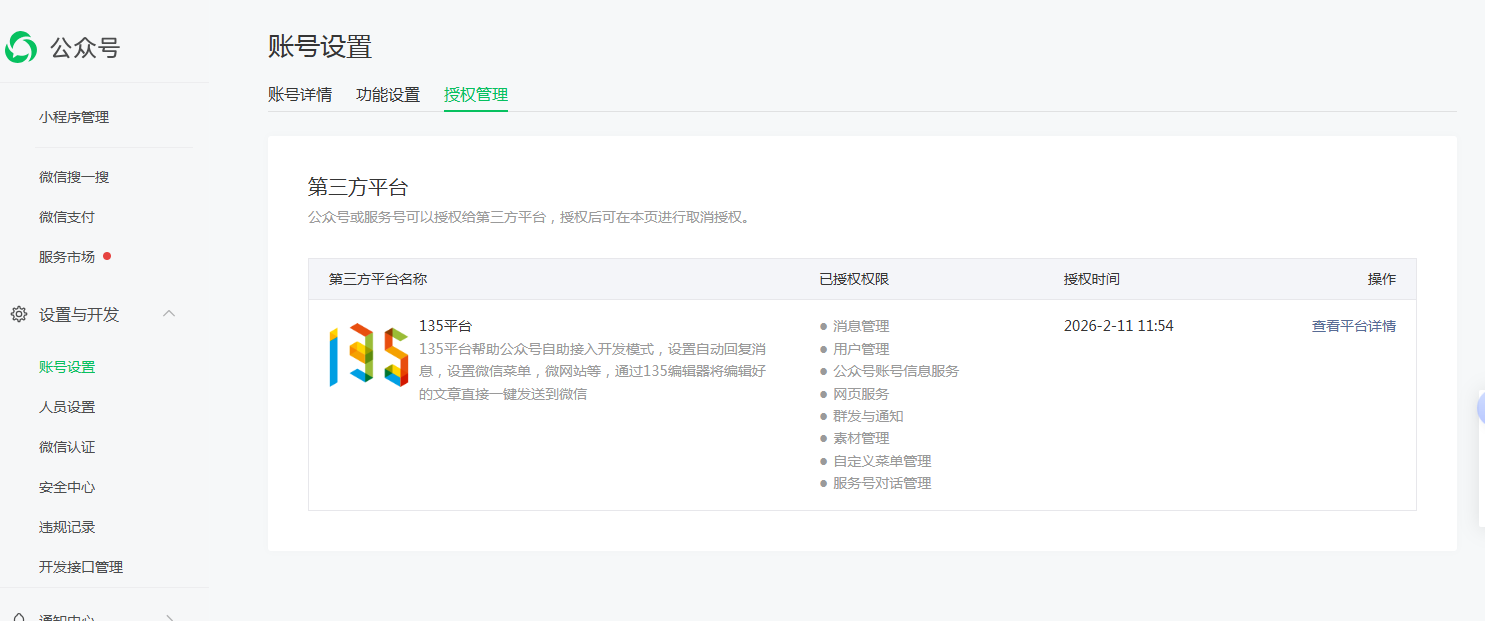Click the 服务号对话管理 permission entry
The height and width of the screenshot is (621, 1485).
click(882, 483)
